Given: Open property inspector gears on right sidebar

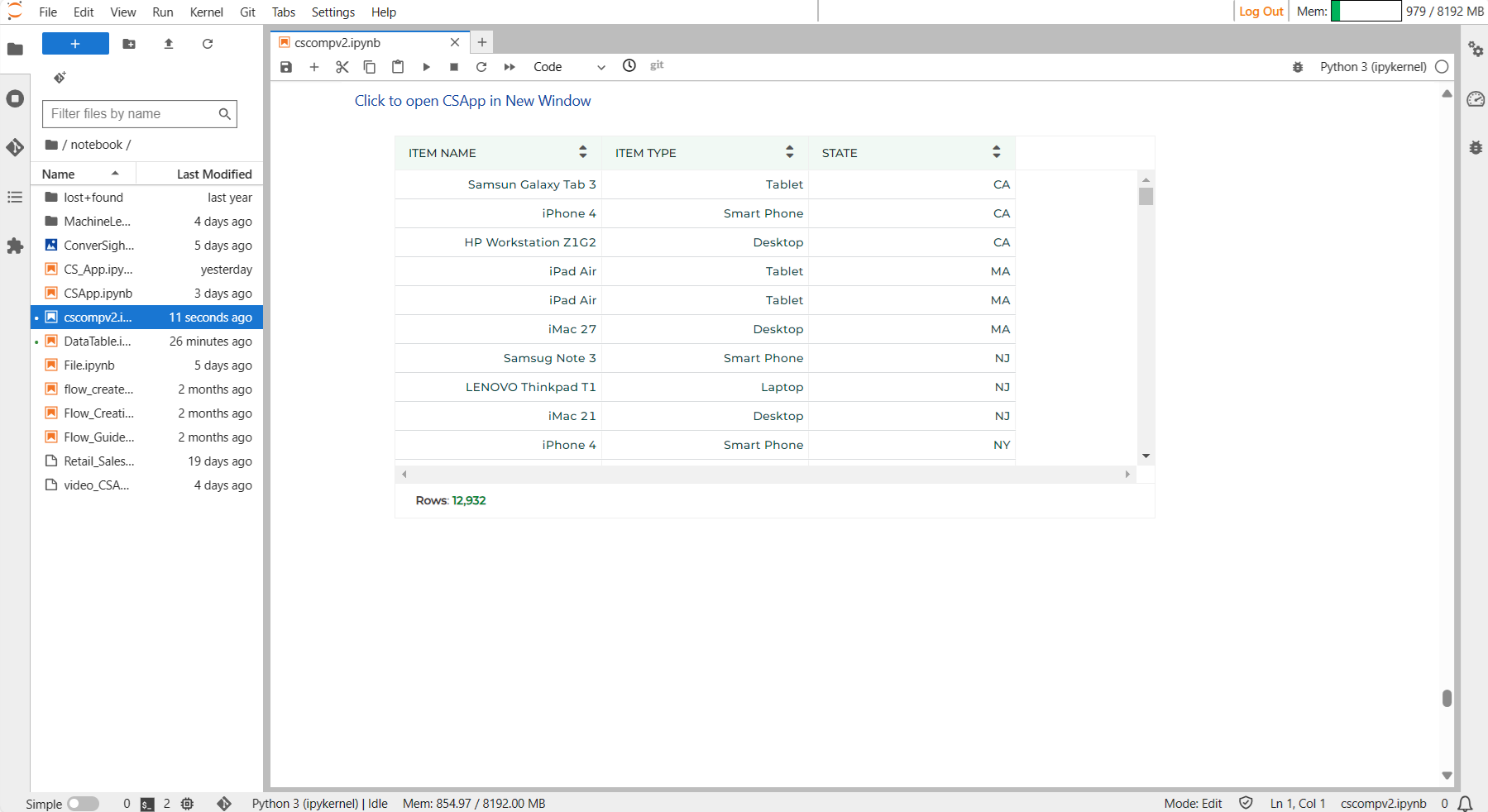Looking at the screenshot, I should coord(1476,50).
